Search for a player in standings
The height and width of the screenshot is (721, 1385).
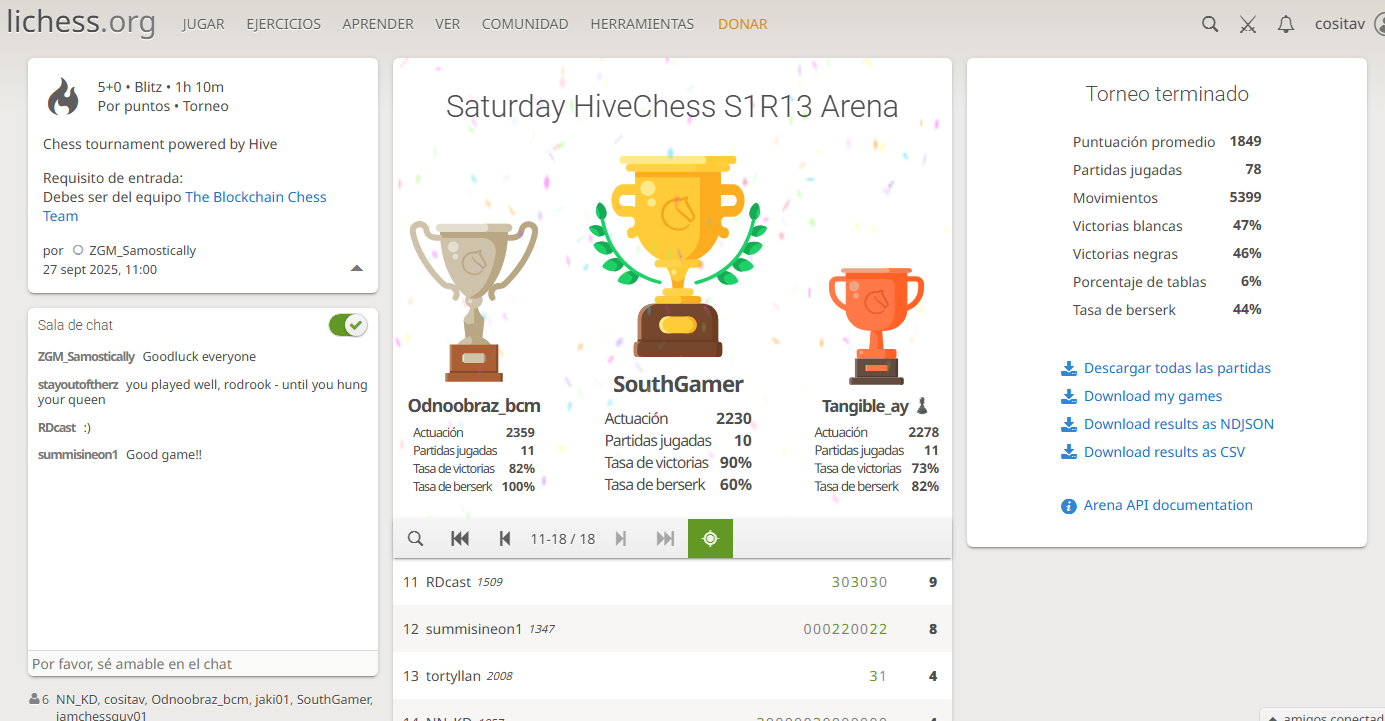416,539
